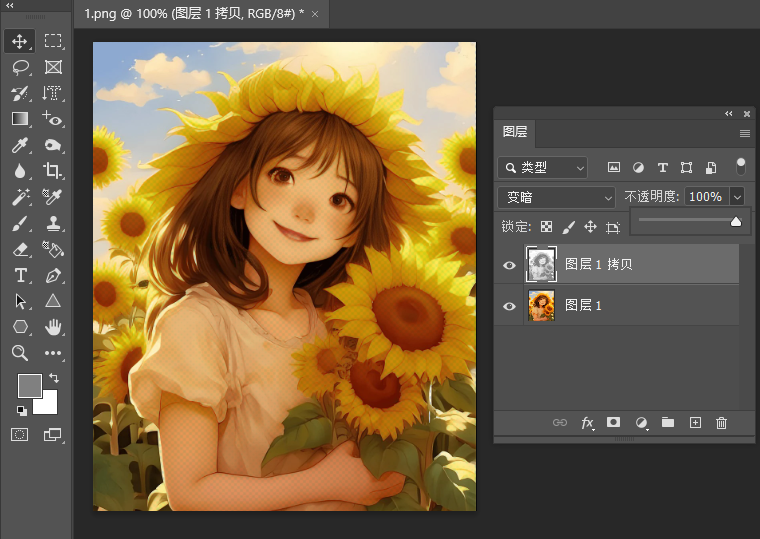
Task: Select the Brush tool
Action: click(x=19, y=223)
